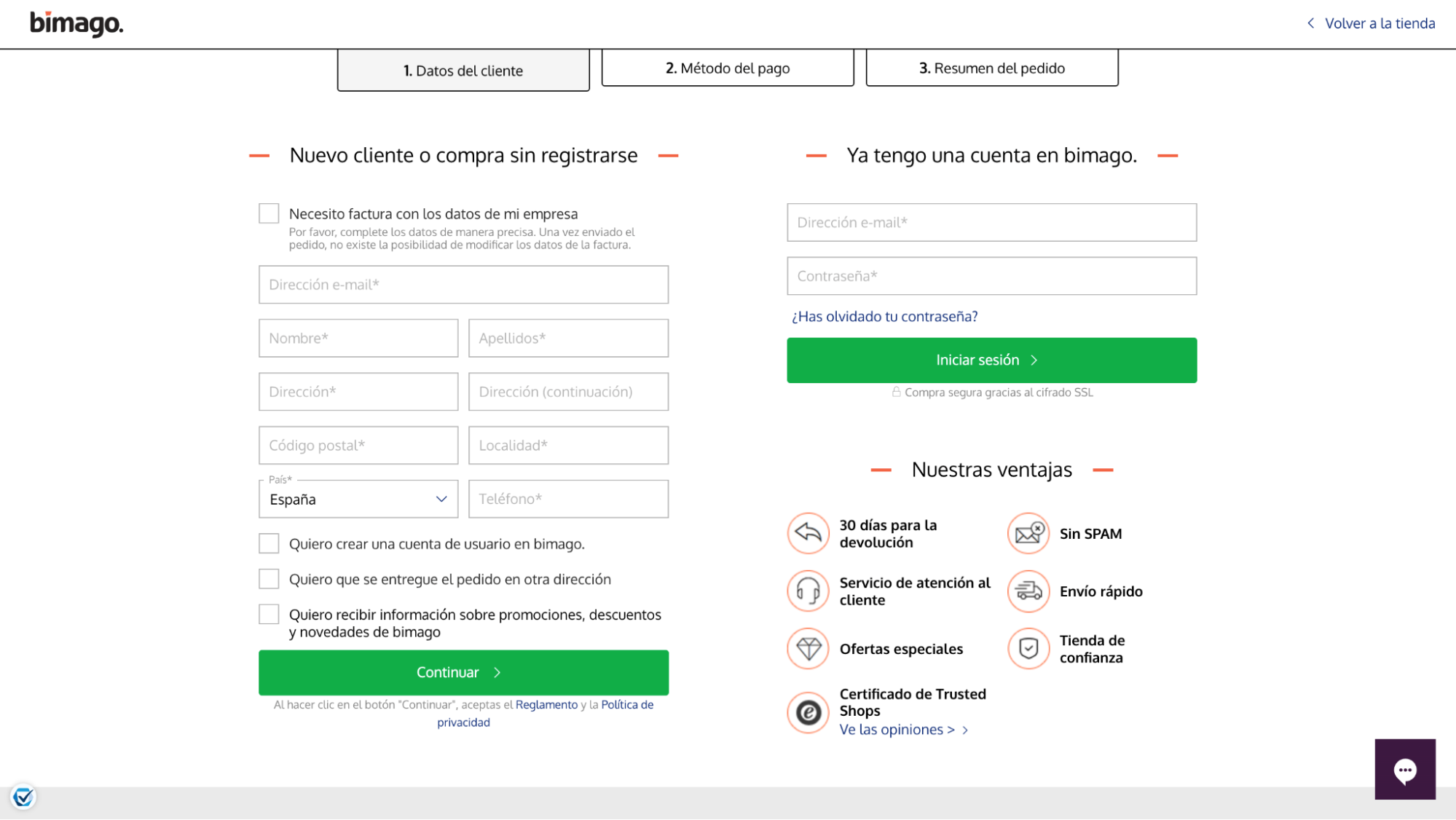The height and width of the screenshot is (820, 1456).
Task: Click the Nuestras ventajas heading
Action: click(991, 470)
